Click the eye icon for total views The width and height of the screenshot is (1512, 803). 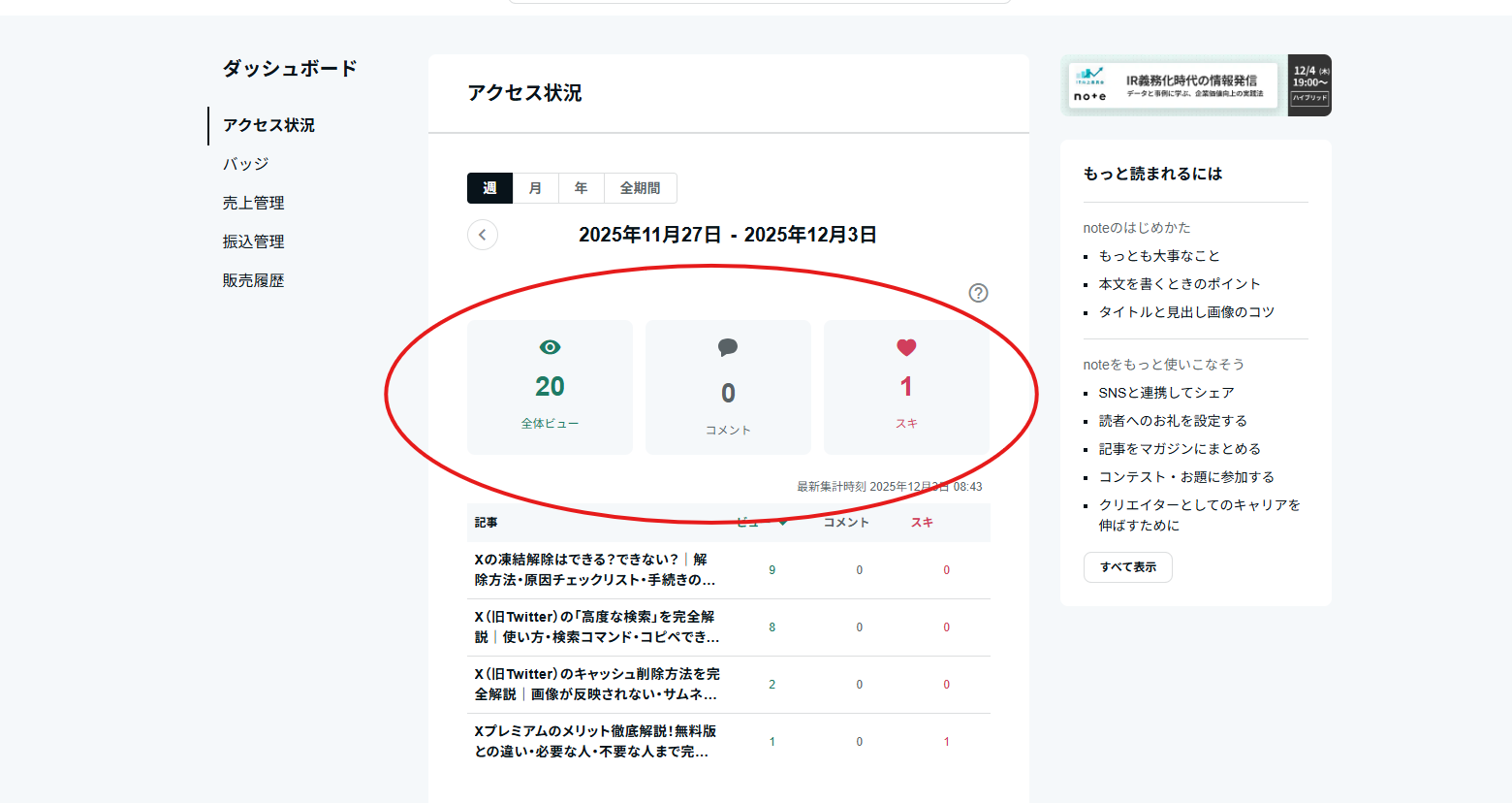[550, 347]
